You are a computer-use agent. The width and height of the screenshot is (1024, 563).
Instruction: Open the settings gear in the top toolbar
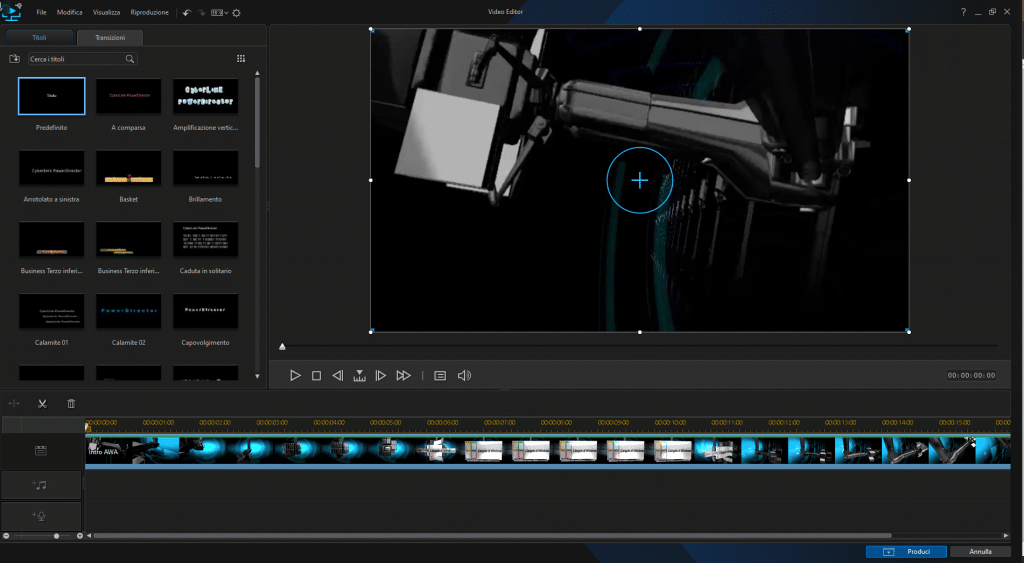(236, 13)
